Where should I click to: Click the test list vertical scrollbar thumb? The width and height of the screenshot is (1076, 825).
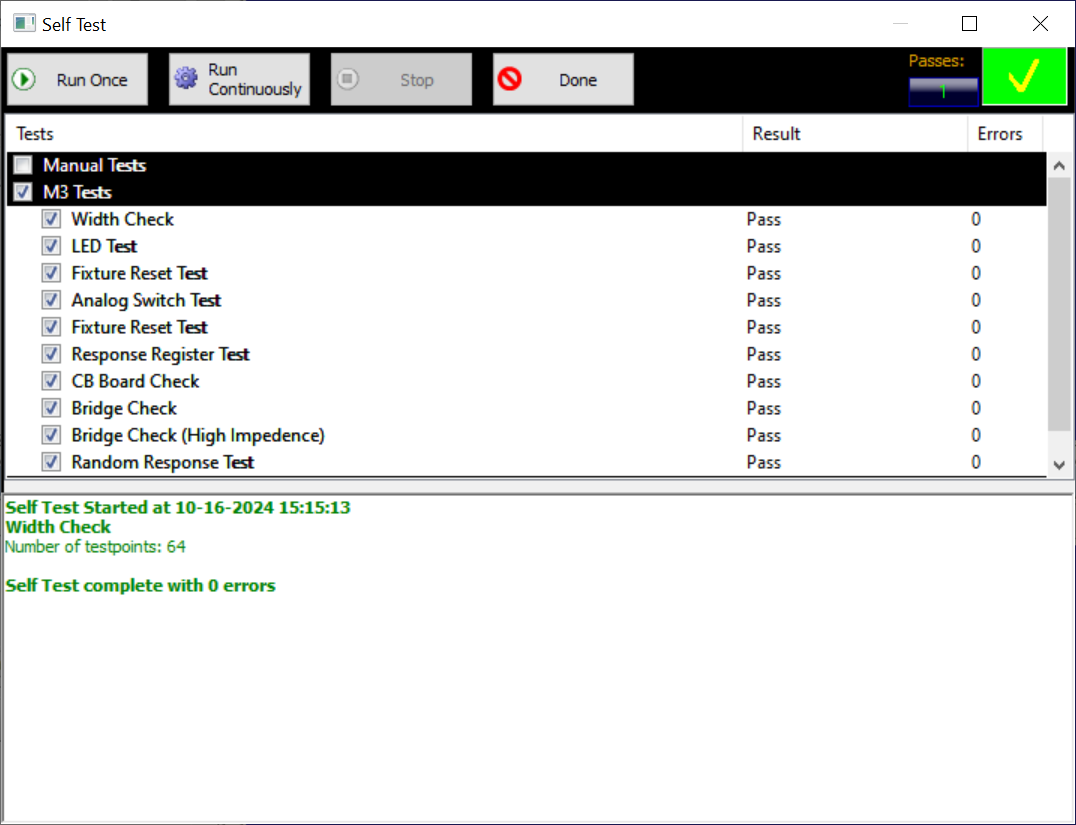point(1059,304)
